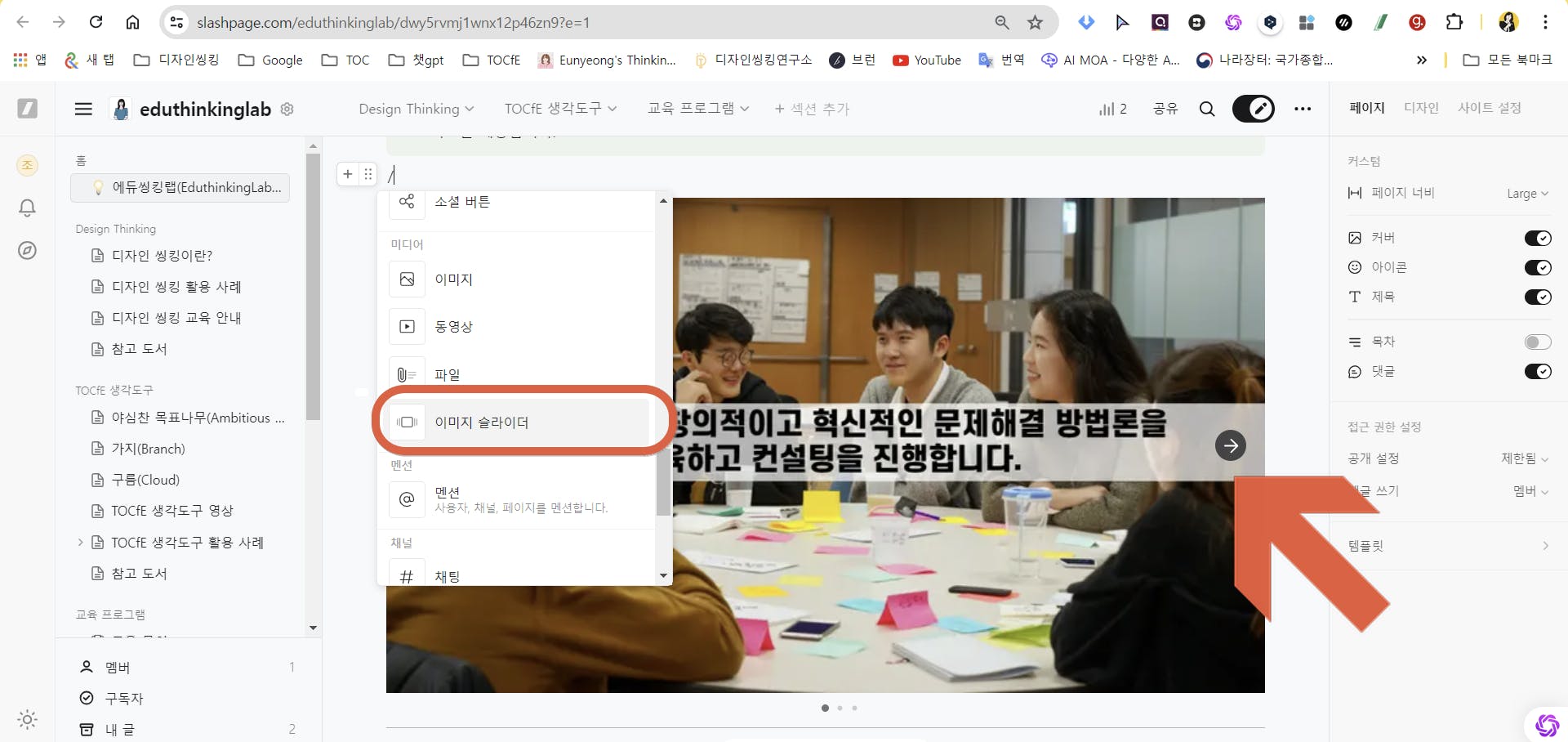Change 공개 설정 from 제한됨

point(1524,458)
